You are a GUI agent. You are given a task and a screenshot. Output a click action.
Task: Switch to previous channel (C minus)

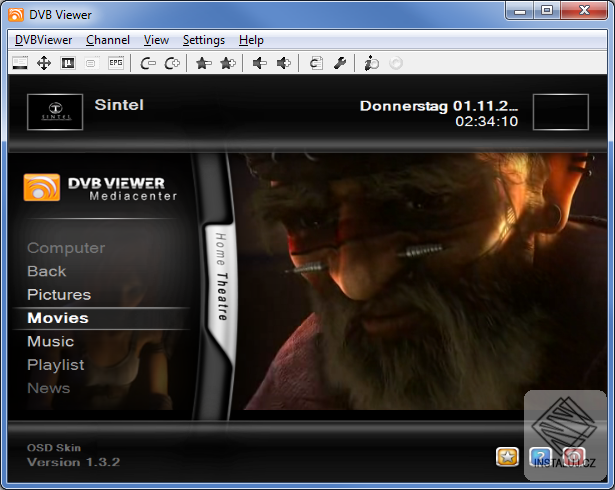148,63
